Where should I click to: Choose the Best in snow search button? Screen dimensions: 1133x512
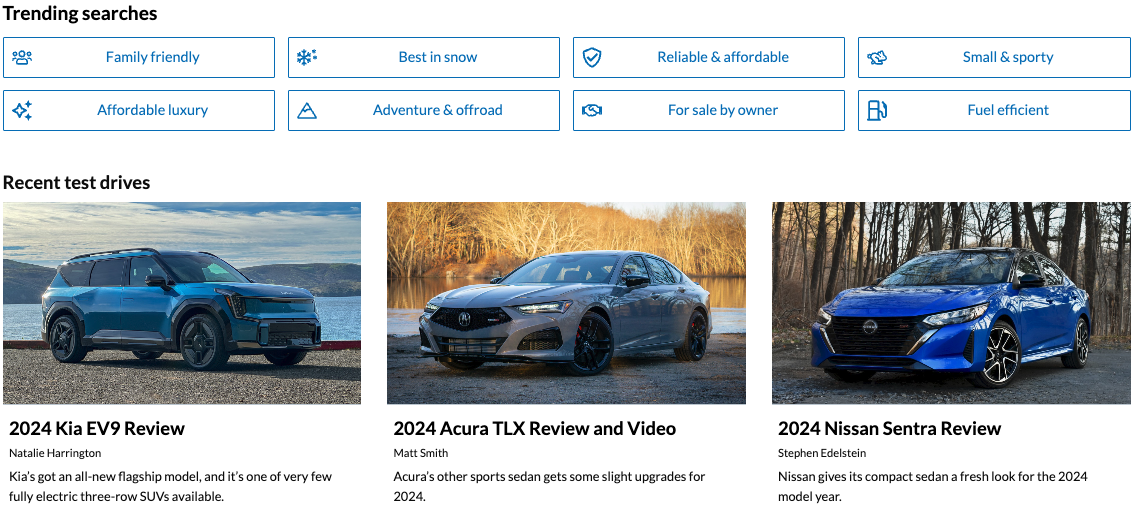coord(437,57)
